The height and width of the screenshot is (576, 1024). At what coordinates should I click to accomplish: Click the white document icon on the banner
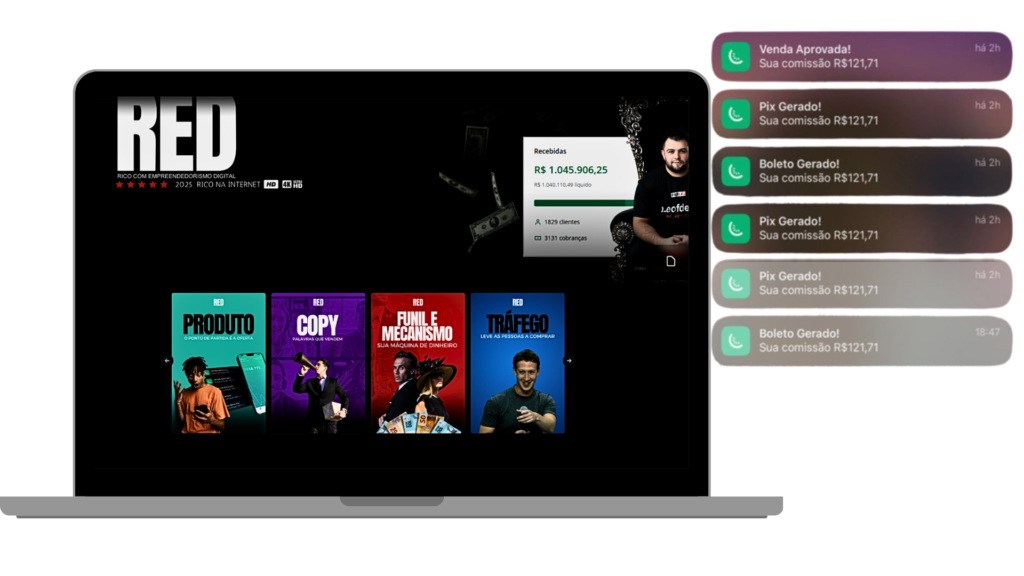672,261
